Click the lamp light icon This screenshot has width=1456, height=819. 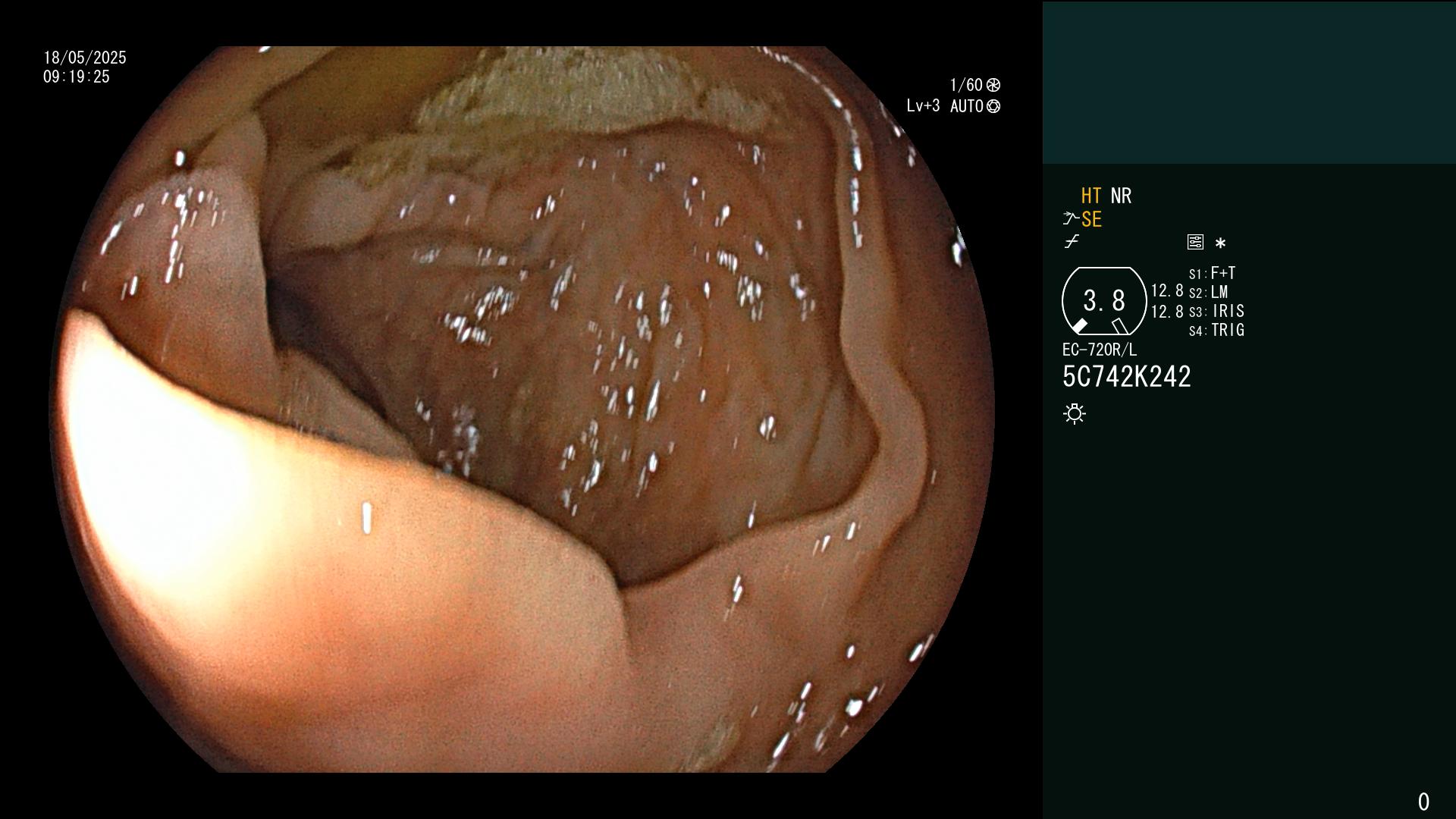[x=1075, y=414]
